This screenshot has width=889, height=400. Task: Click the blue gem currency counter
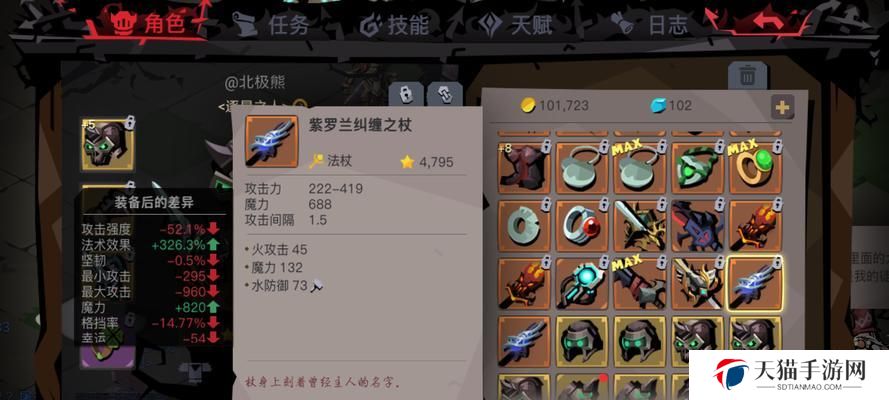671,105
